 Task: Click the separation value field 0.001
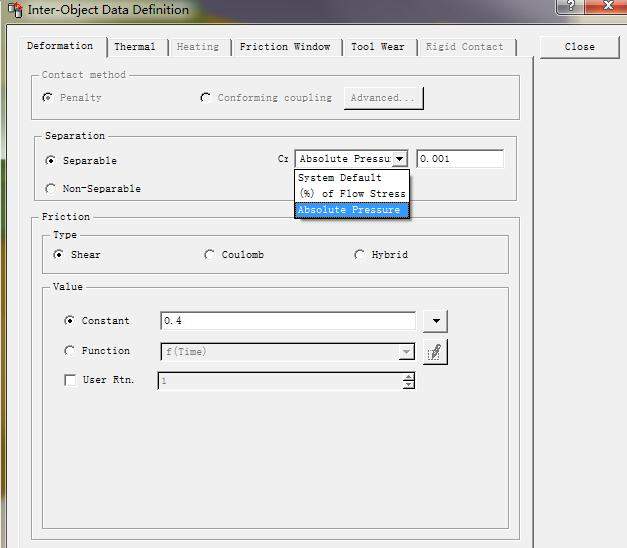(x=460, y=159)
